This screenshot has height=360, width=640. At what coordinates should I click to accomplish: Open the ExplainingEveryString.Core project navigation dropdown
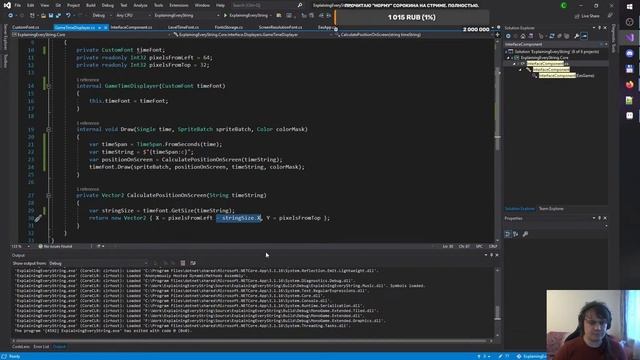coord(91,35)
